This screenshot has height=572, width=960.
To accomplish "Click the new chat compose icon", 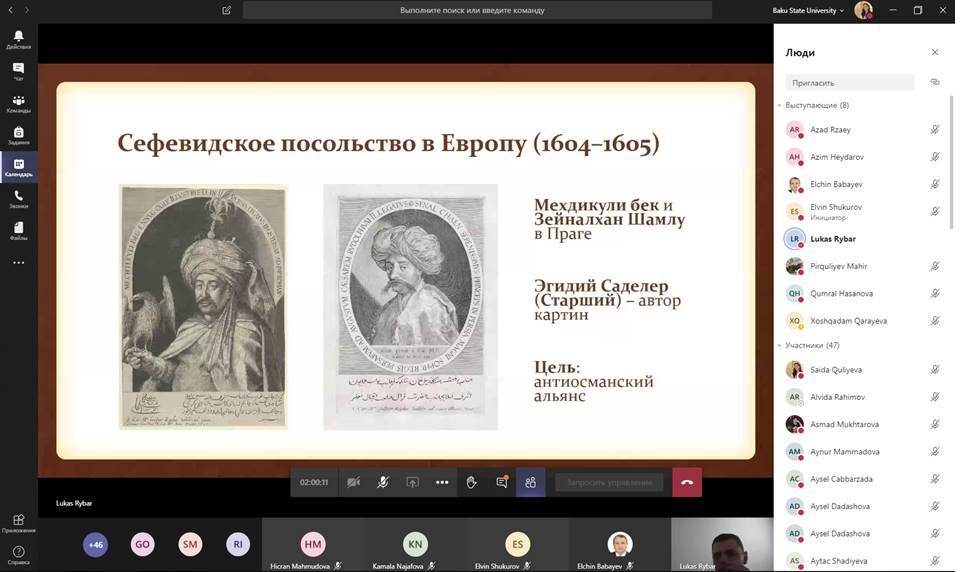I will 227,10.
